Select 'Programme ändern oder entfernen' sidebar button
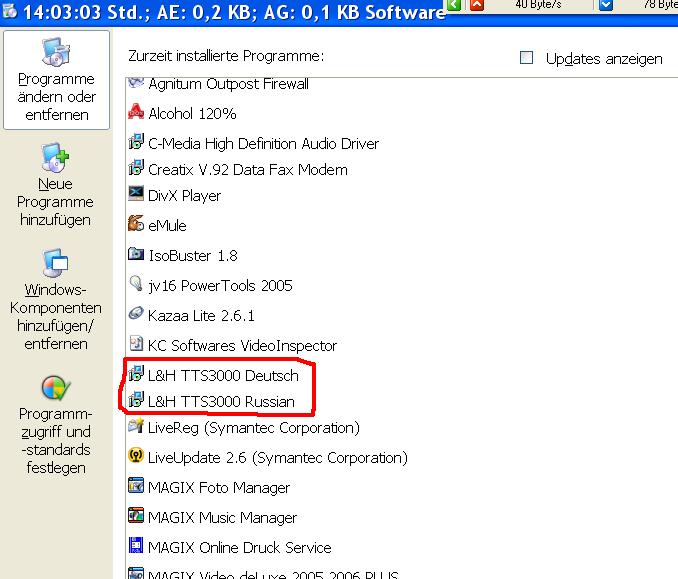Screen dimensions: 678x579 coord(57,80)
